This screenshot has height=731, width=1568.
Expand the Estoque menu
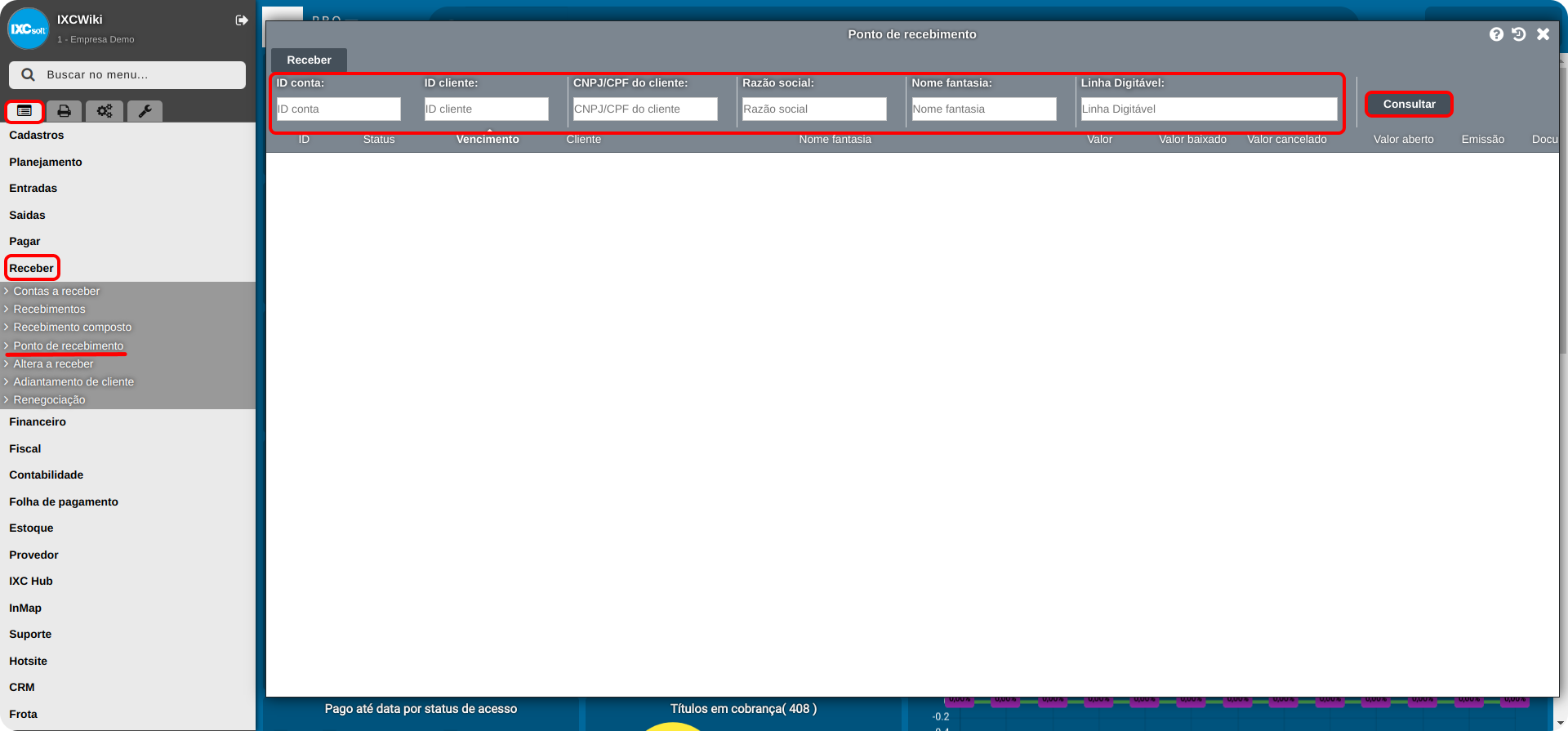tap(31, 528)
